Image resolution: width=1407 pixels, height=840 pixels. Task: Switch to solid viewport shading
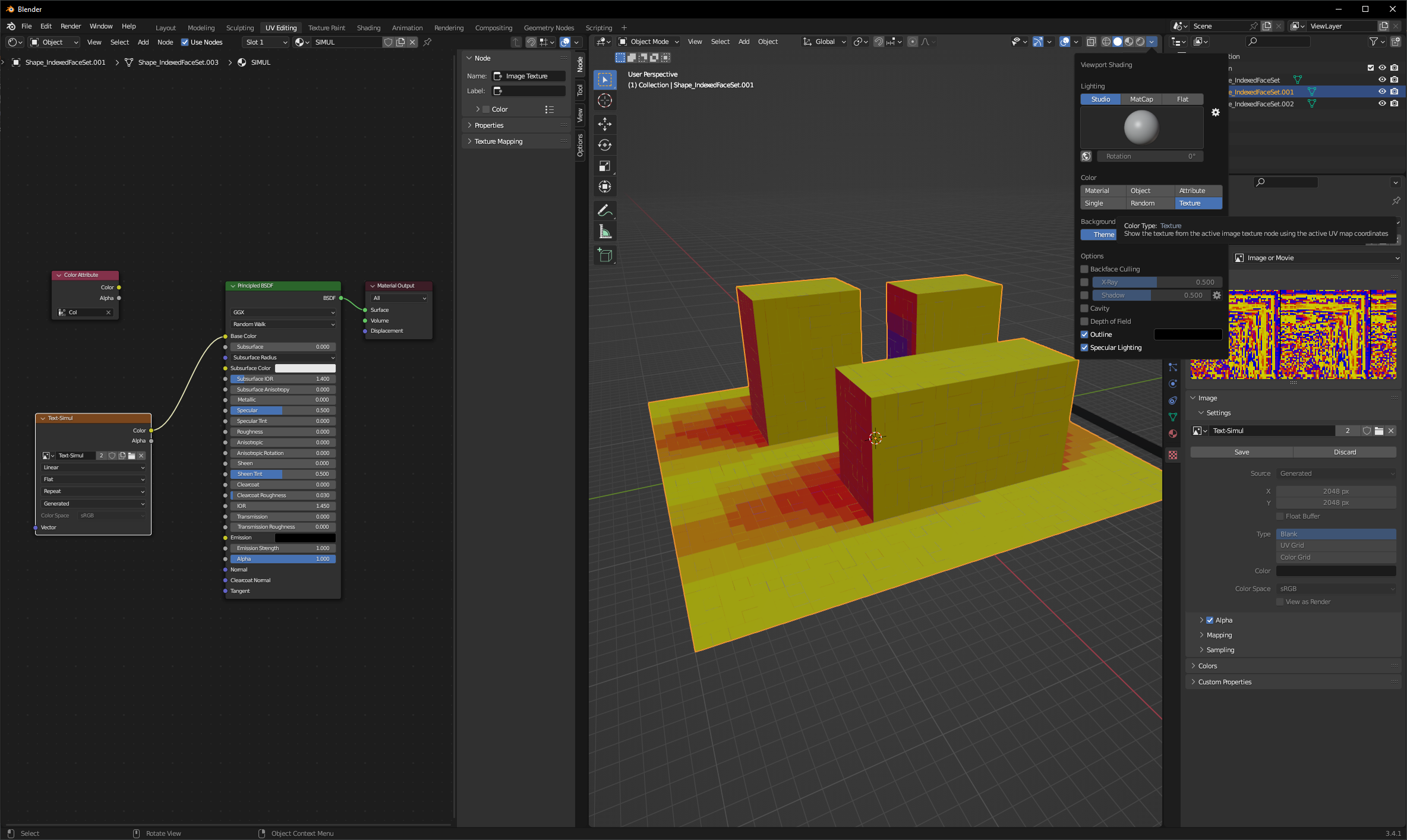pos(1117,42)
